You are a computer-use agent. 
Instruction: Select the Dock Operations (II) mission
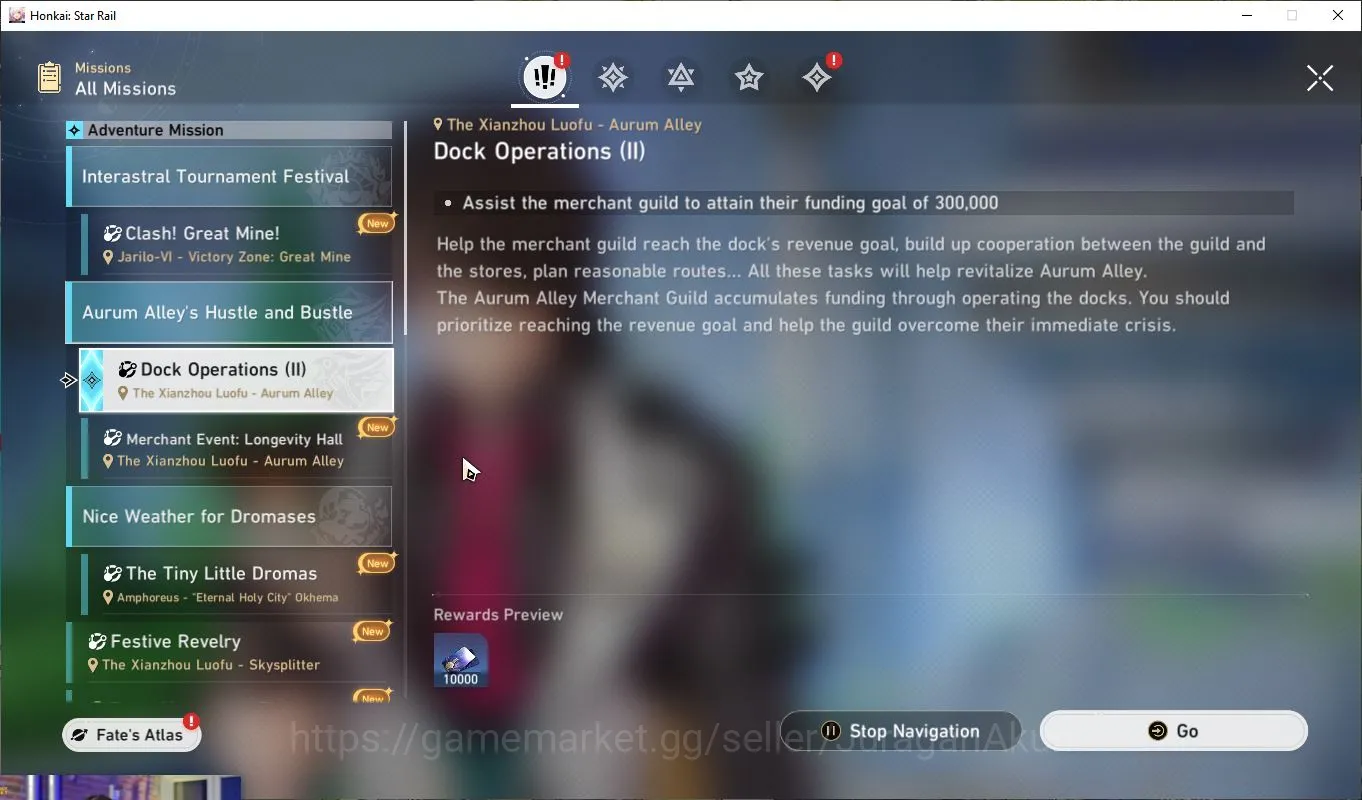pyautogui.click(x=236, y=380)
